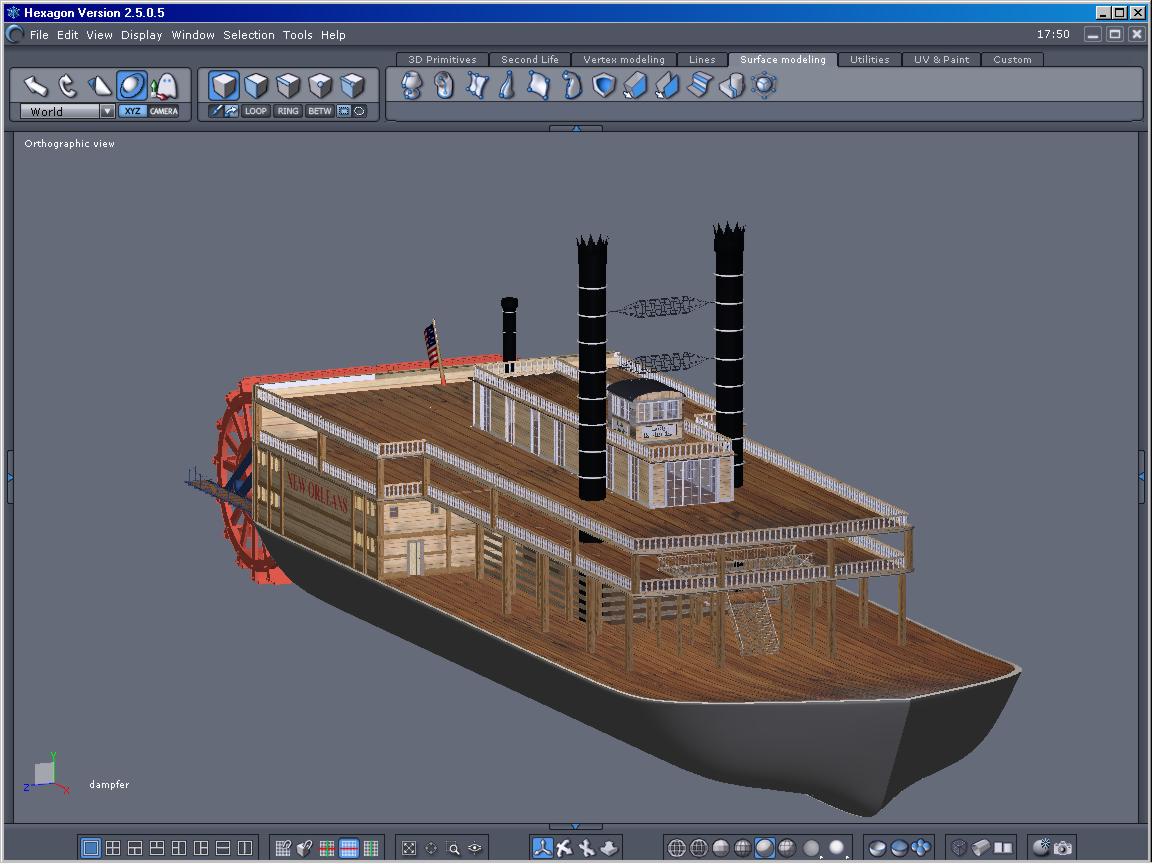Click the last Surface modeling tool icon

pyautogui.click(x=764, y=86)
